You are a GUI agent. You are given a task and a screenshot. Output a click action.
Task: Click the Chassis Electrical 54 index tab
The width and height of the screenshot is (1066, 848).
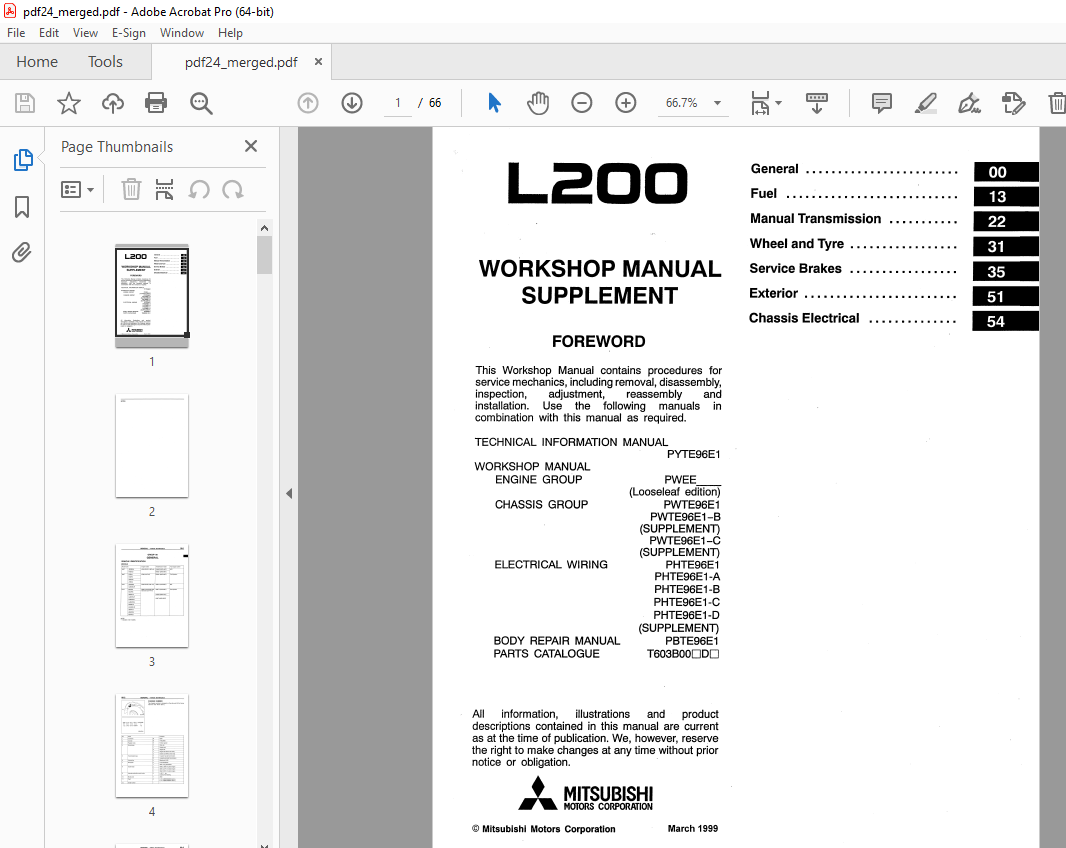(1005, 321)
